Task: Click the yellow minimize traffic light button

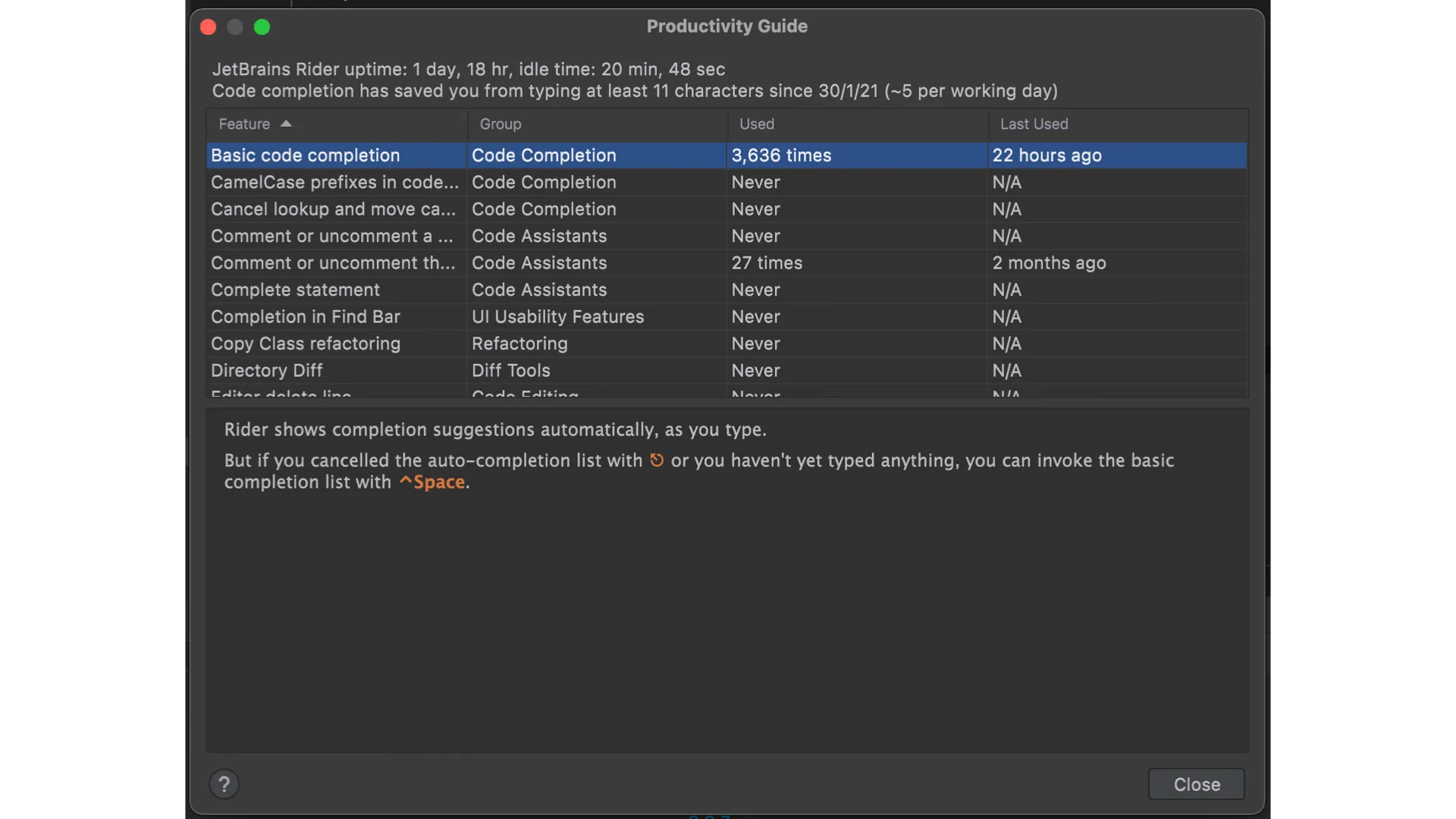Action: pyautogui.click(x=235, y=27)
